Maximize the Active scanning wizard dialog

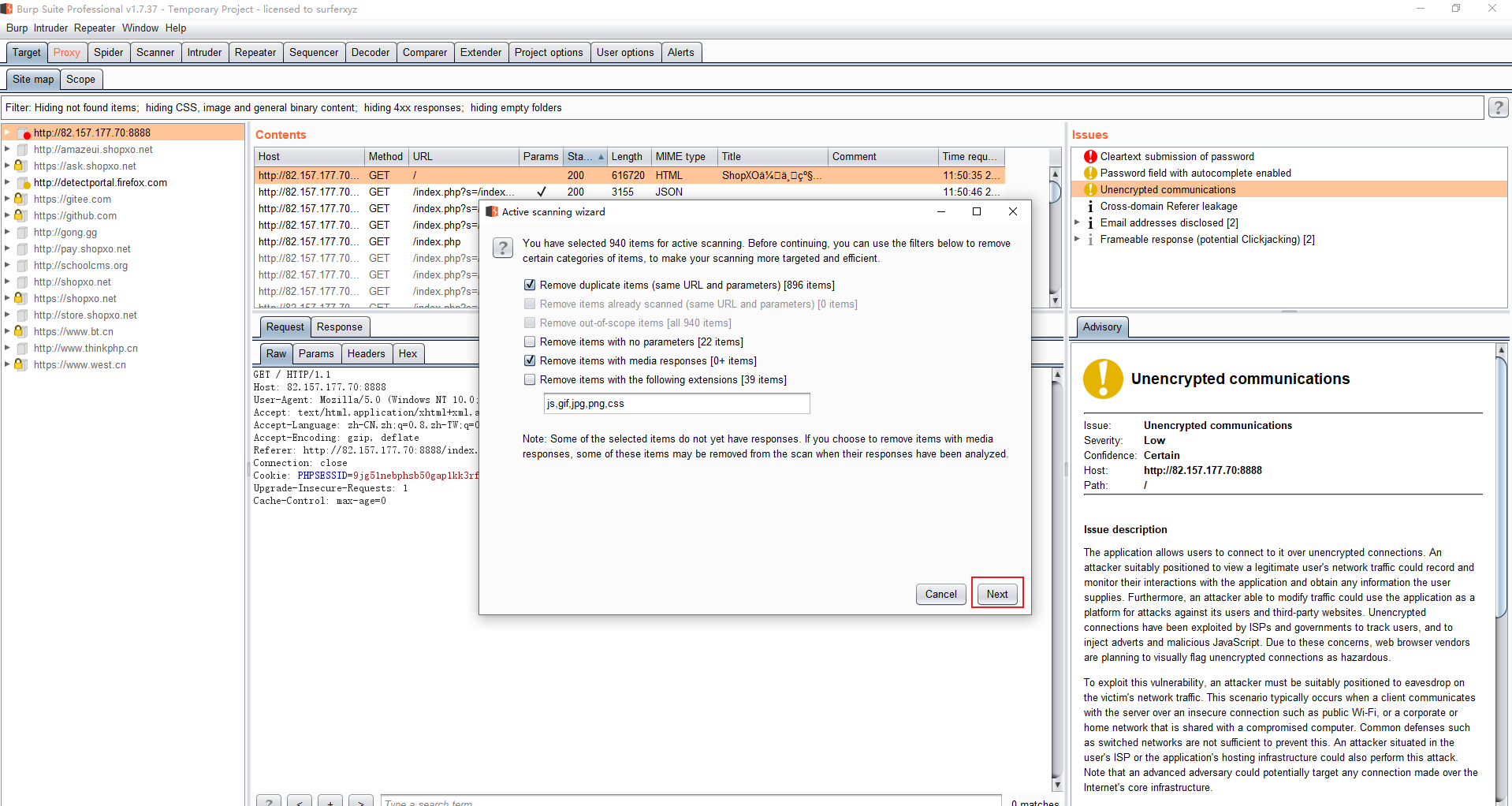[977, 211]
